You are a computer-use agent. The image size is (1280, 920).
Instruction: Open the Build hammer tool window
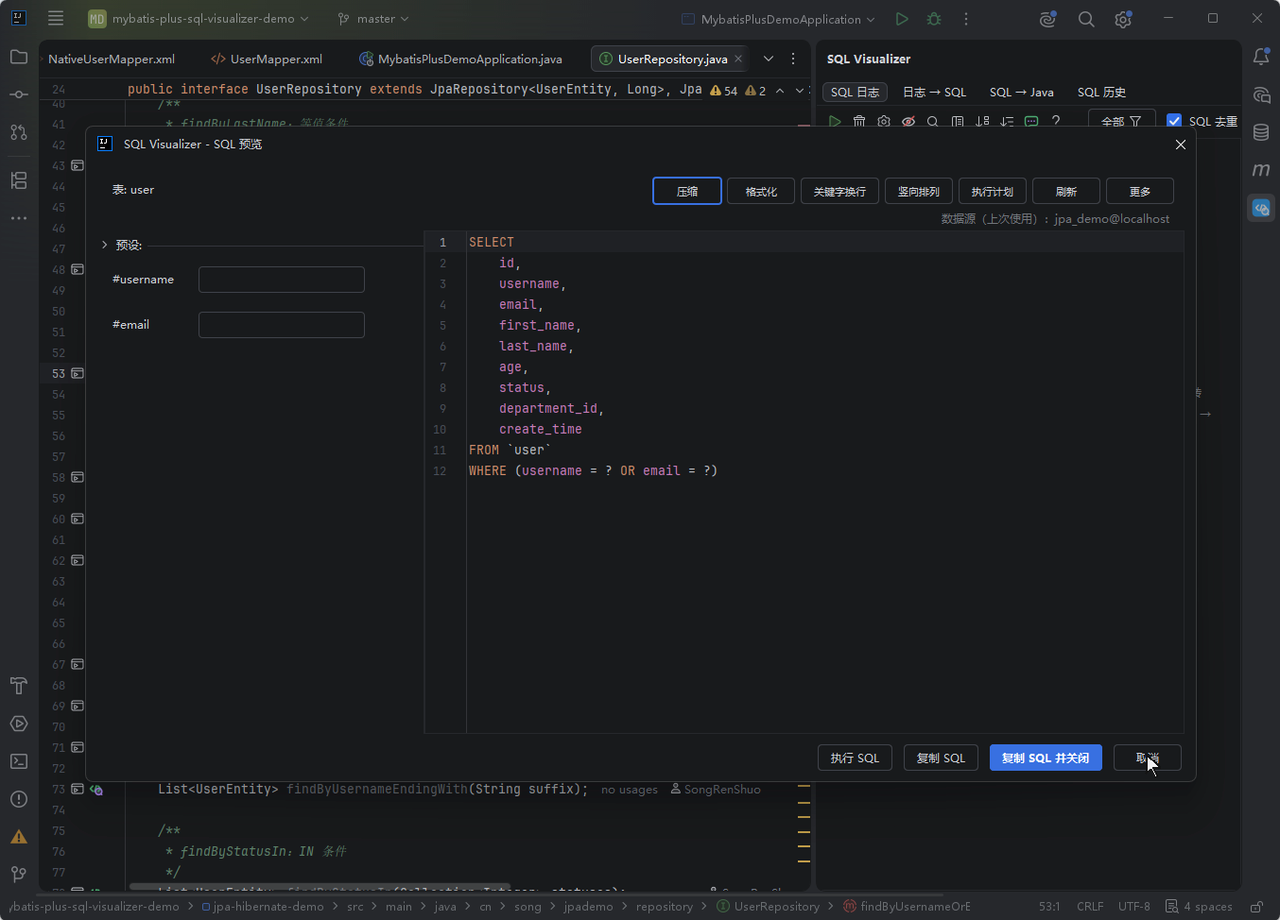click(x=19, y=686)
